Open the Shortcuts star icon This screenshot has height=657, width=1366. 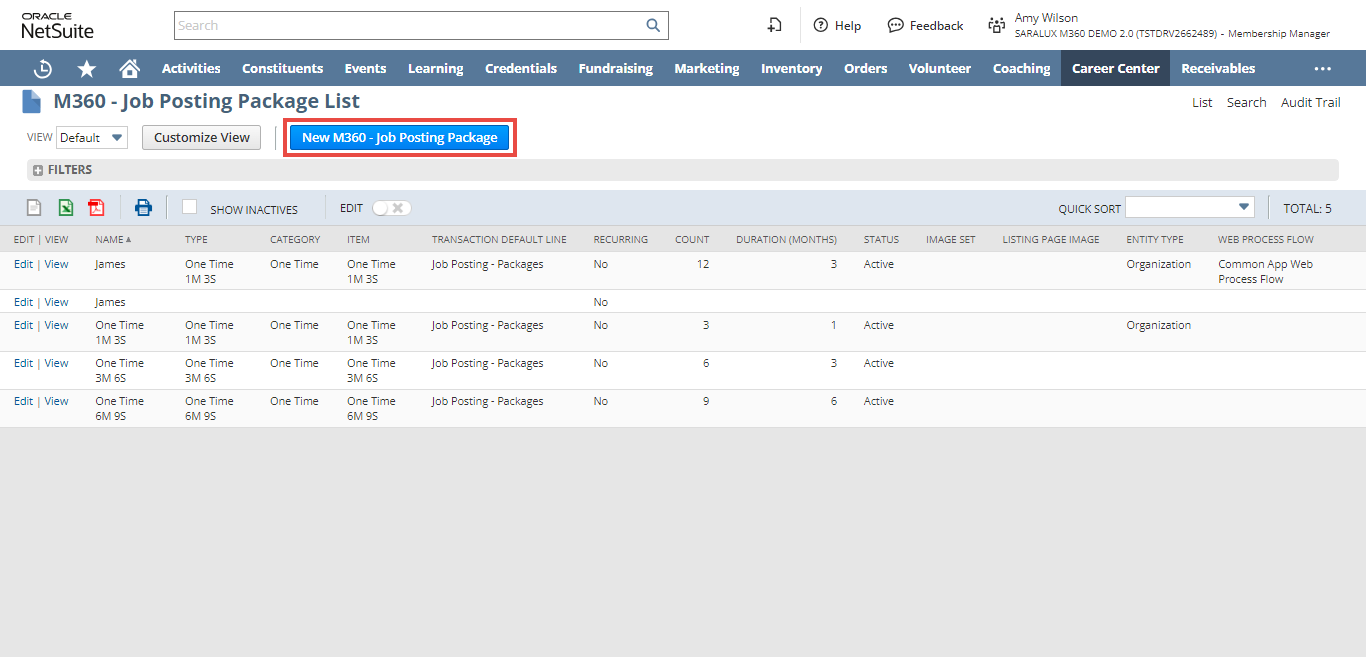pyautogui.click(x=87, y=69)
